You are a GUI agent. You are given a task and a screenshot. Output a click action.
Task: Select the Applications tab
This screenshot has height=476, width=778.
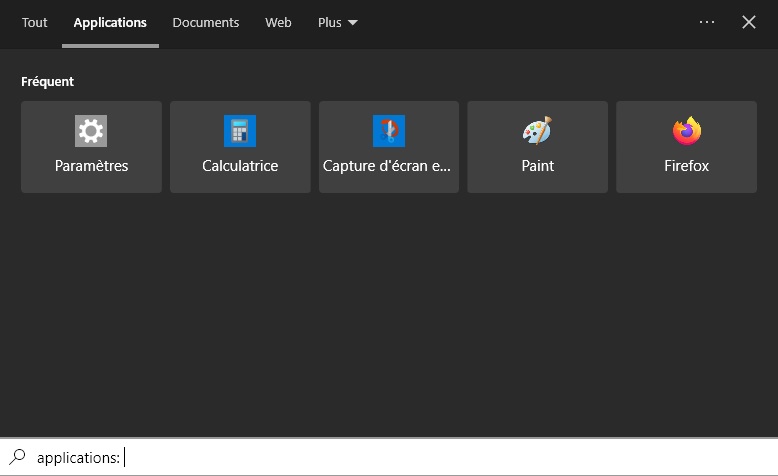click(110, 23)
